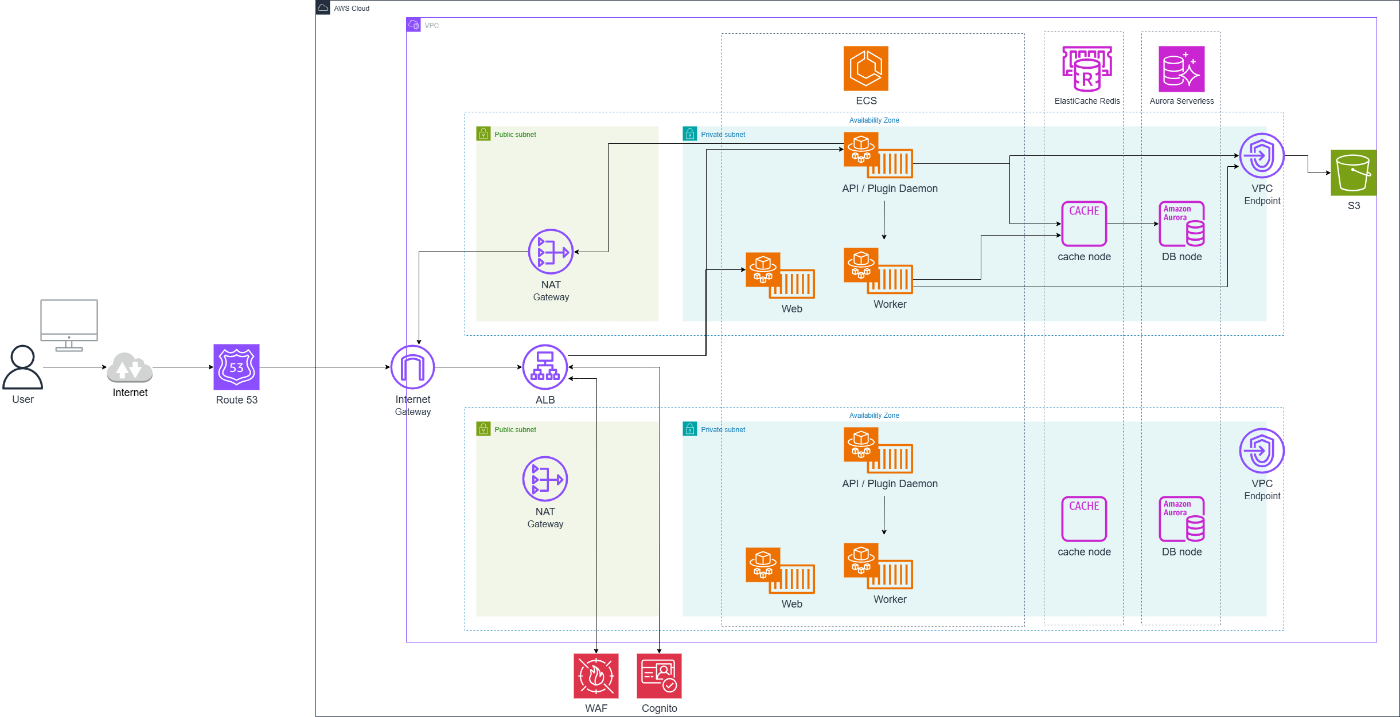Click "Public subnet" label in the upper zone

pyautogui.click(x=515, y=134)
